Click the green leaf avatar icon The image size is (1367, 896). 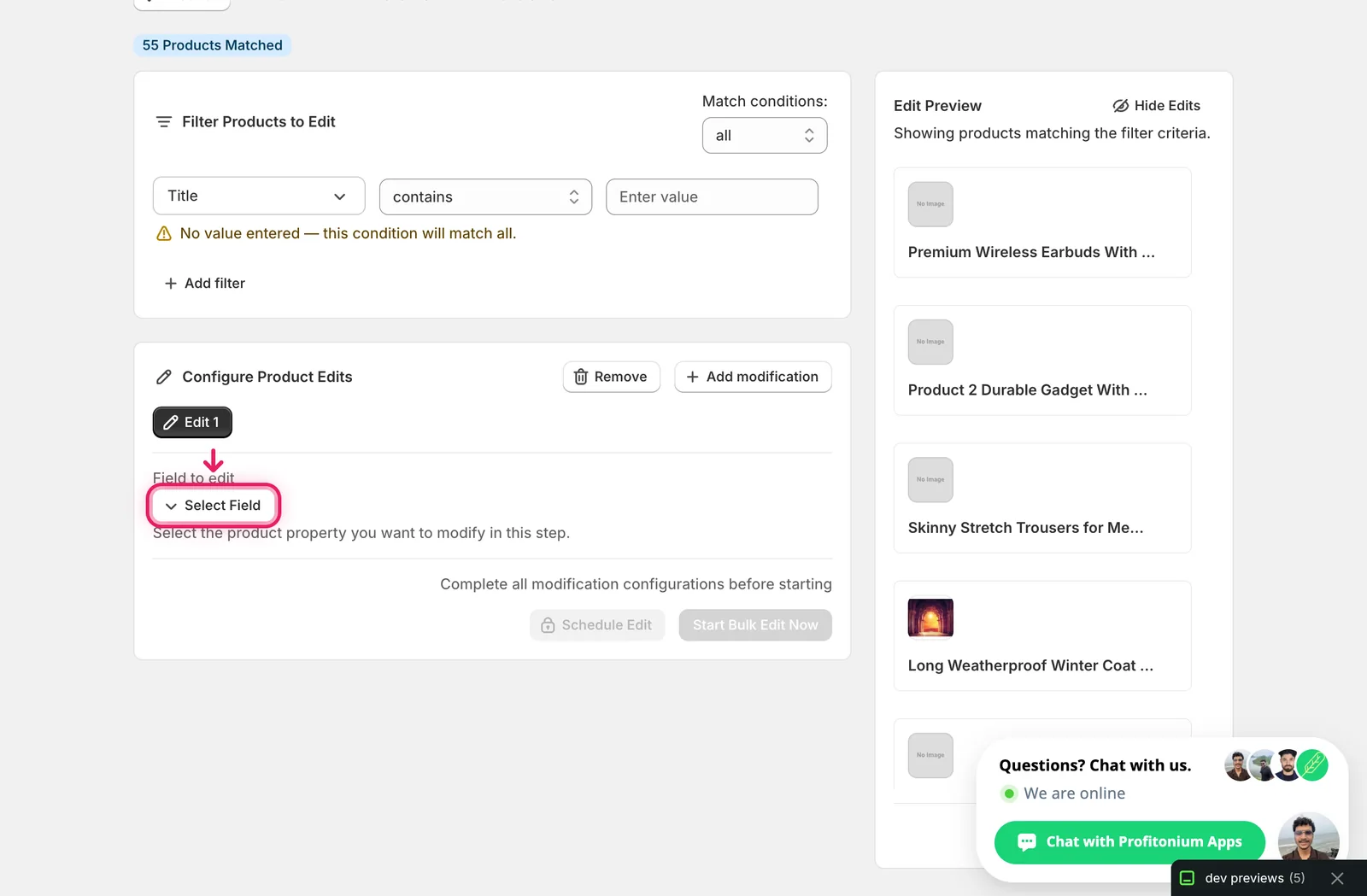(x=1312, y=764)
